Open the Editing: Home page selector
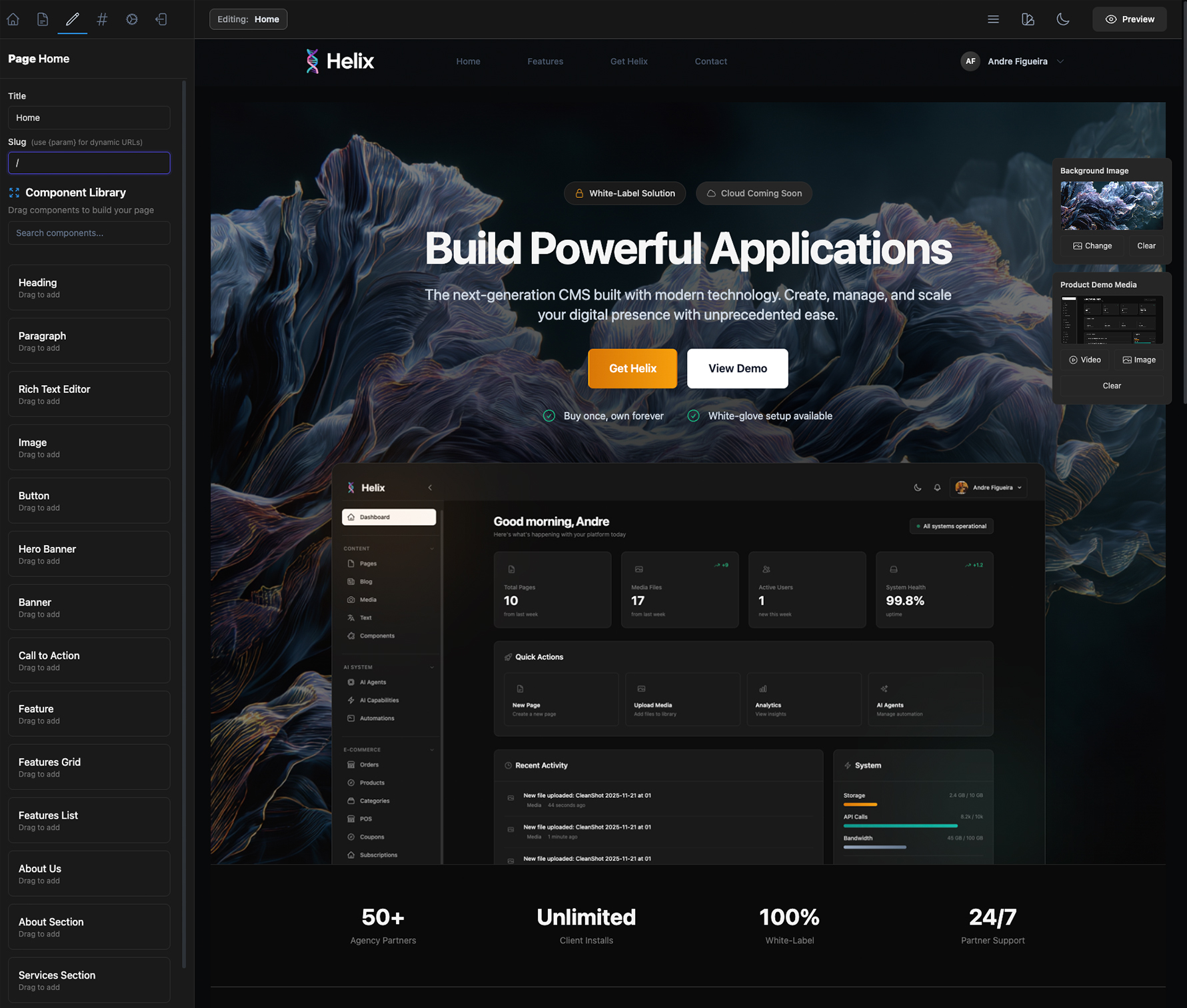 pyautogui.click(x=249, y=19)
